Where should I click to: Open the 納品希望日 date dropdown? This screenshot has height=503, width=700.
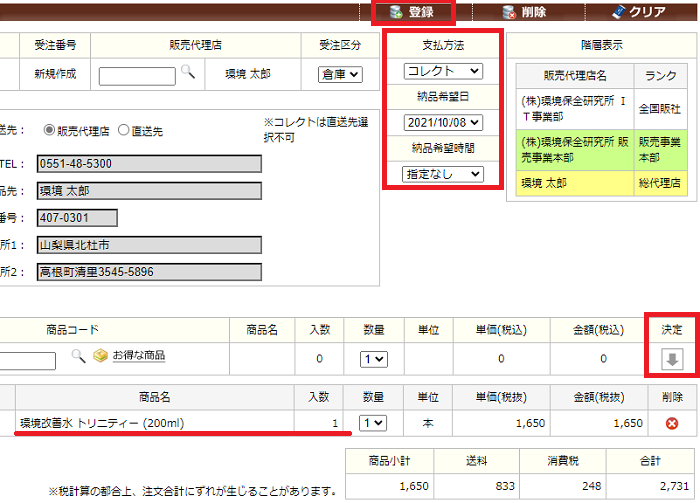[x=443, y=122]
